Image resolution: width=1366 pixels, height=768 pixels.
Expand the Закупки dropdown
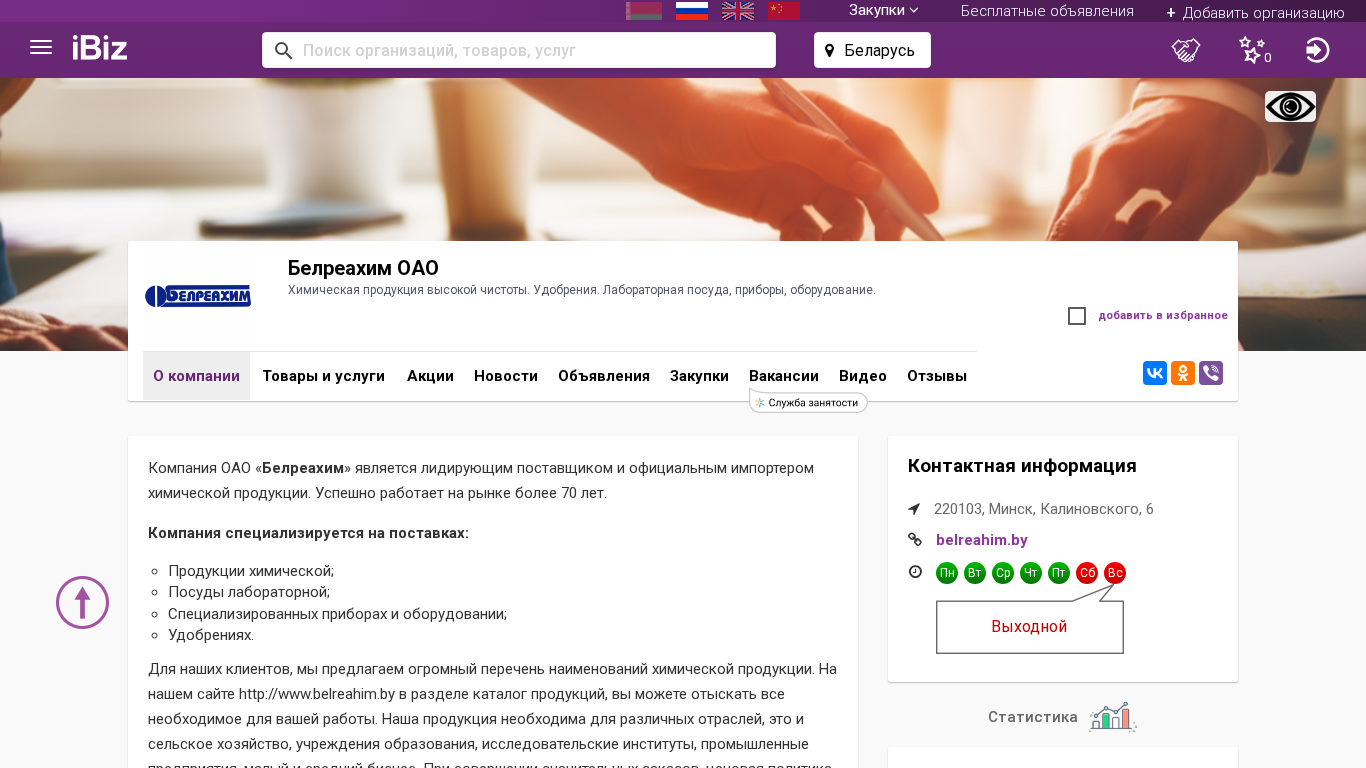[884, 10]
